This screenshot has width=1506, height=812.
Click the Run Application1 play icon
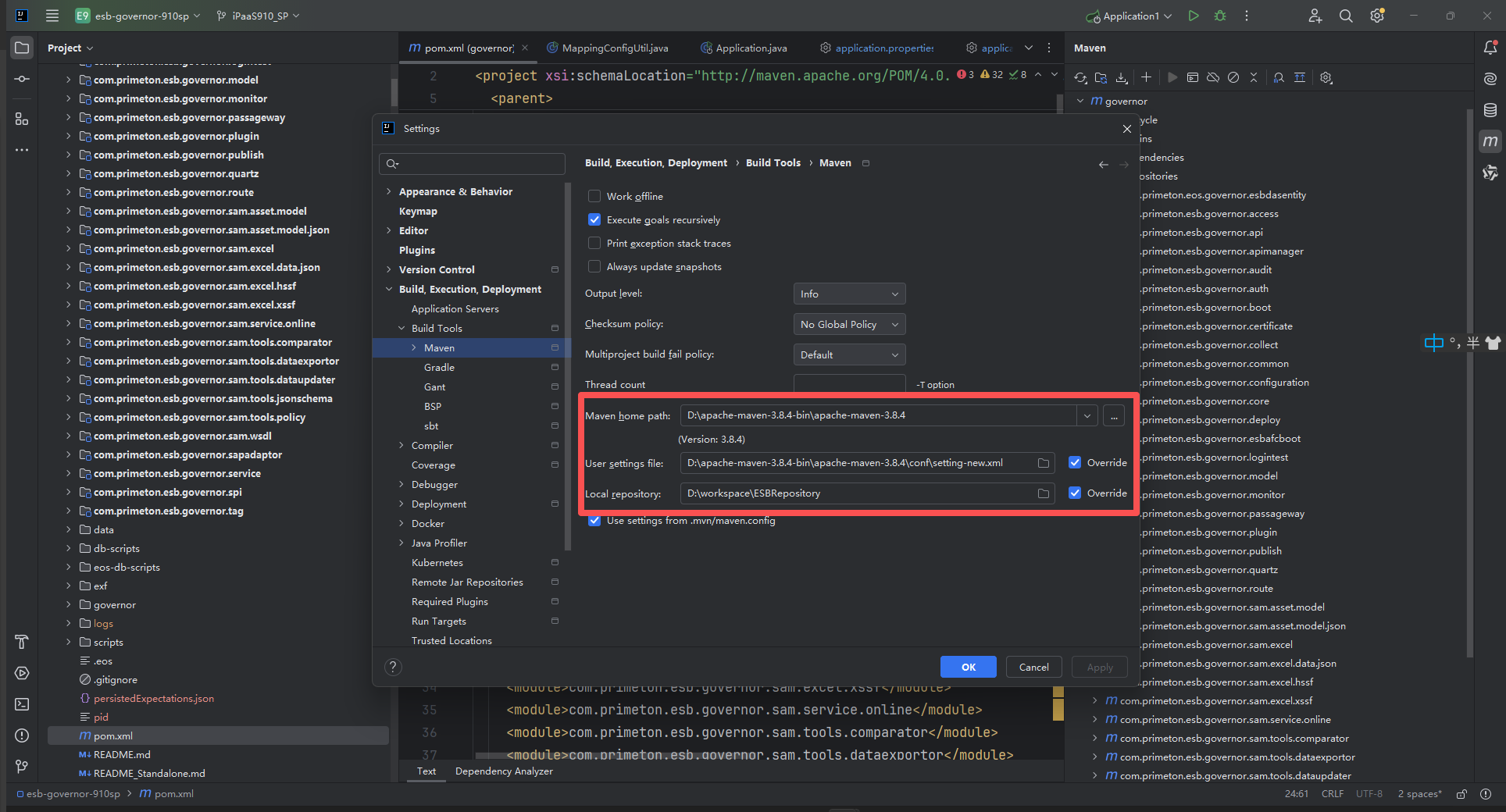pyautogui.click(x=1194, y=16)
